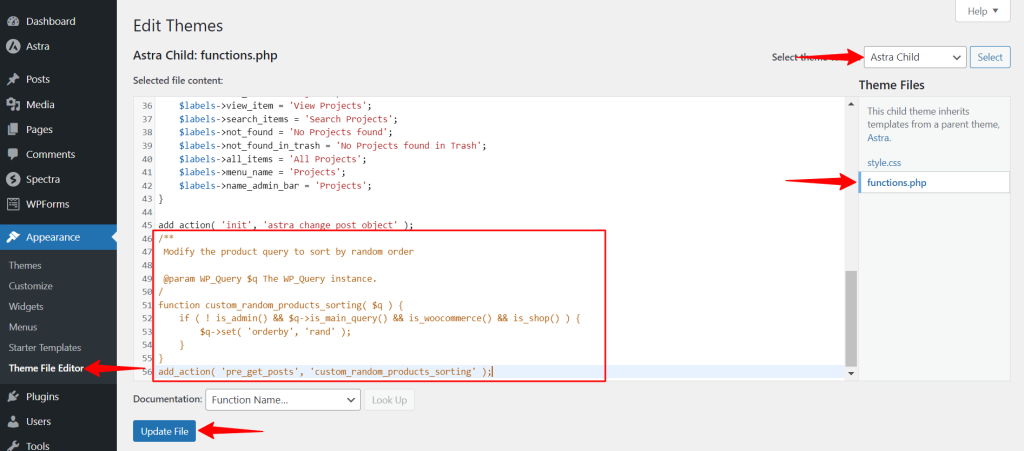Click the 'Search Projects' code line
Viewport: 1024px width, 451px height.
point(288,119)
